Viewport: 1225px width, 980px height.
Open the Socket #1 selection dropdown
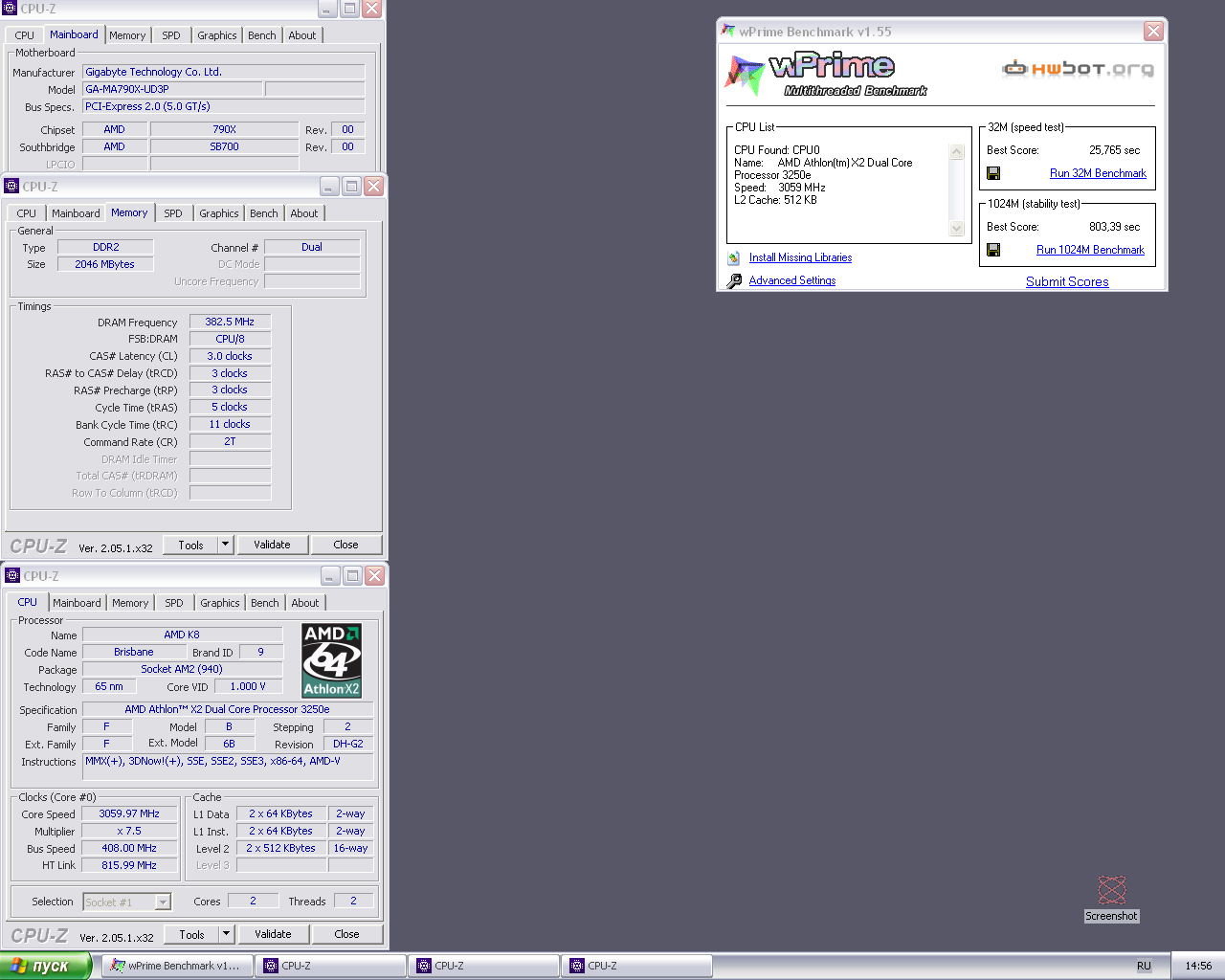point(163,902)
